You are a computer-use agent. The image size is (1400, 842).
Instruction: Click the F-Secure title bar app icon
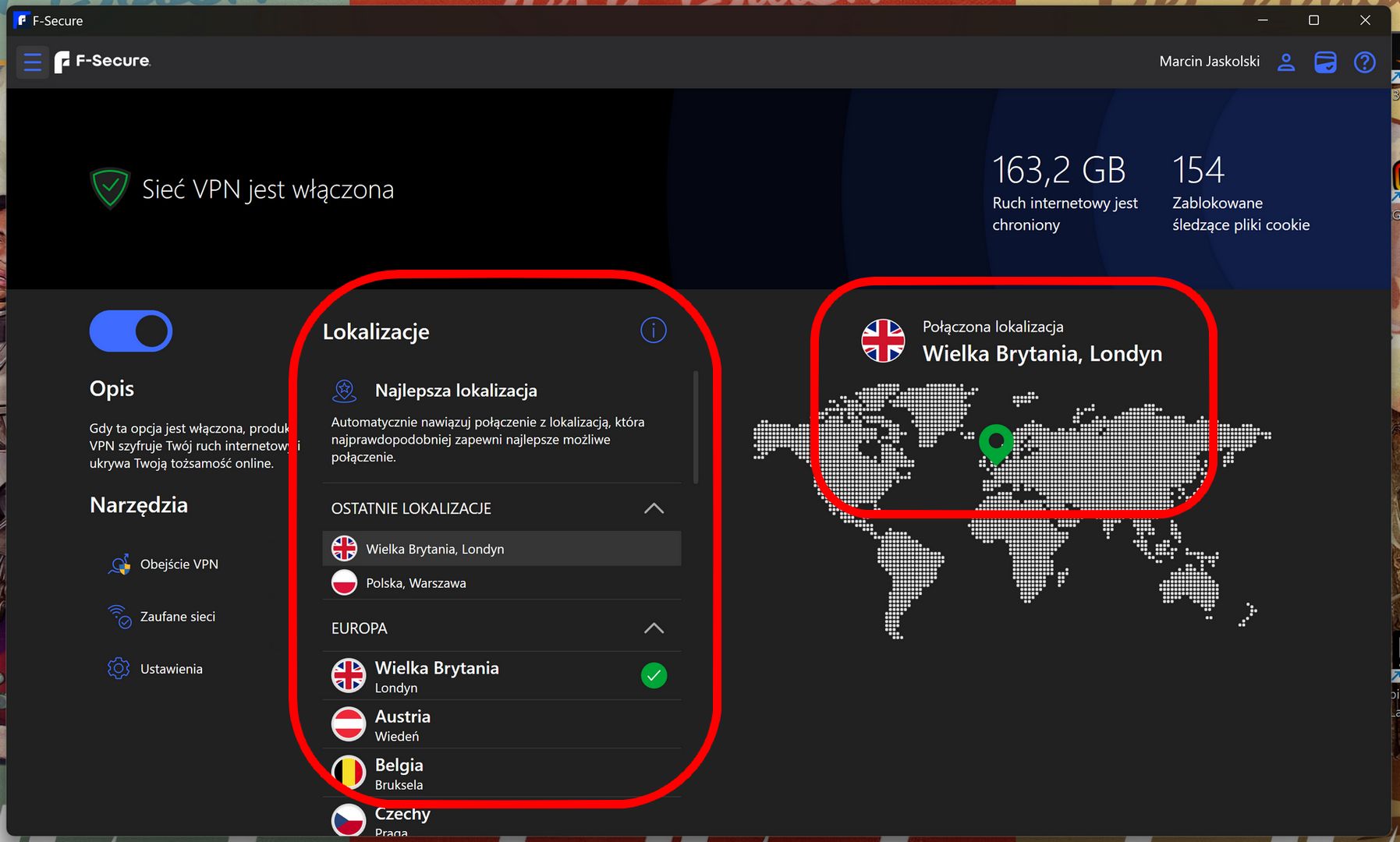(21, 20)
